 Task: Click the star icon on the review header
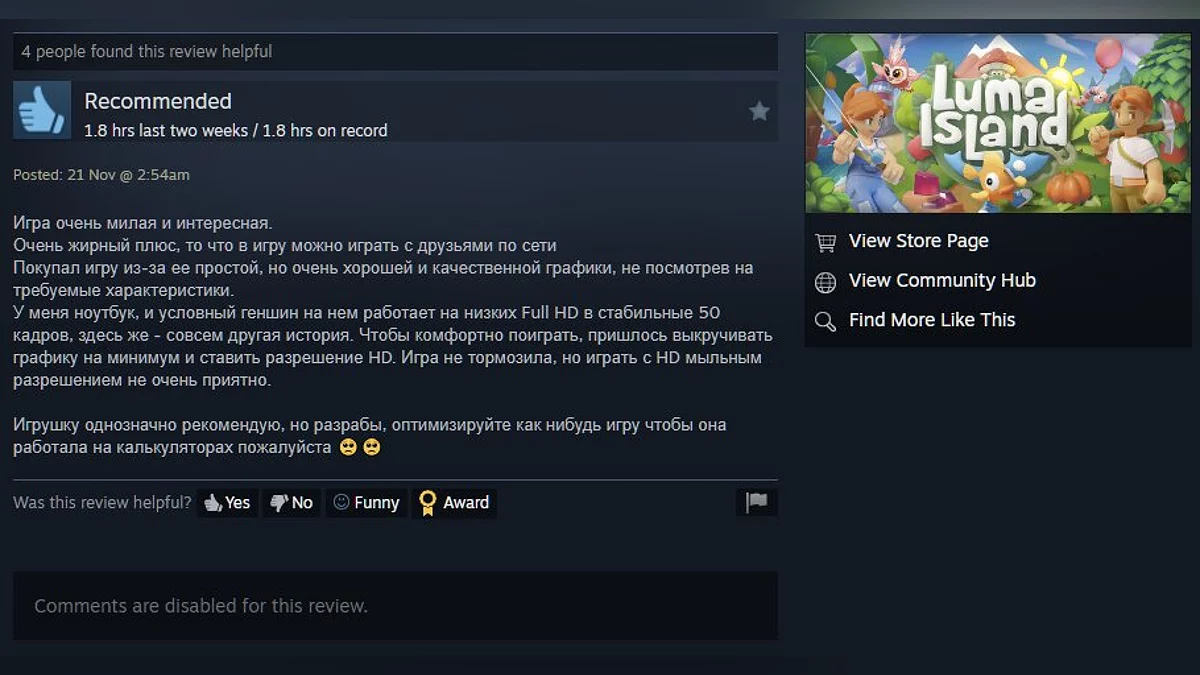click(759, 111)
